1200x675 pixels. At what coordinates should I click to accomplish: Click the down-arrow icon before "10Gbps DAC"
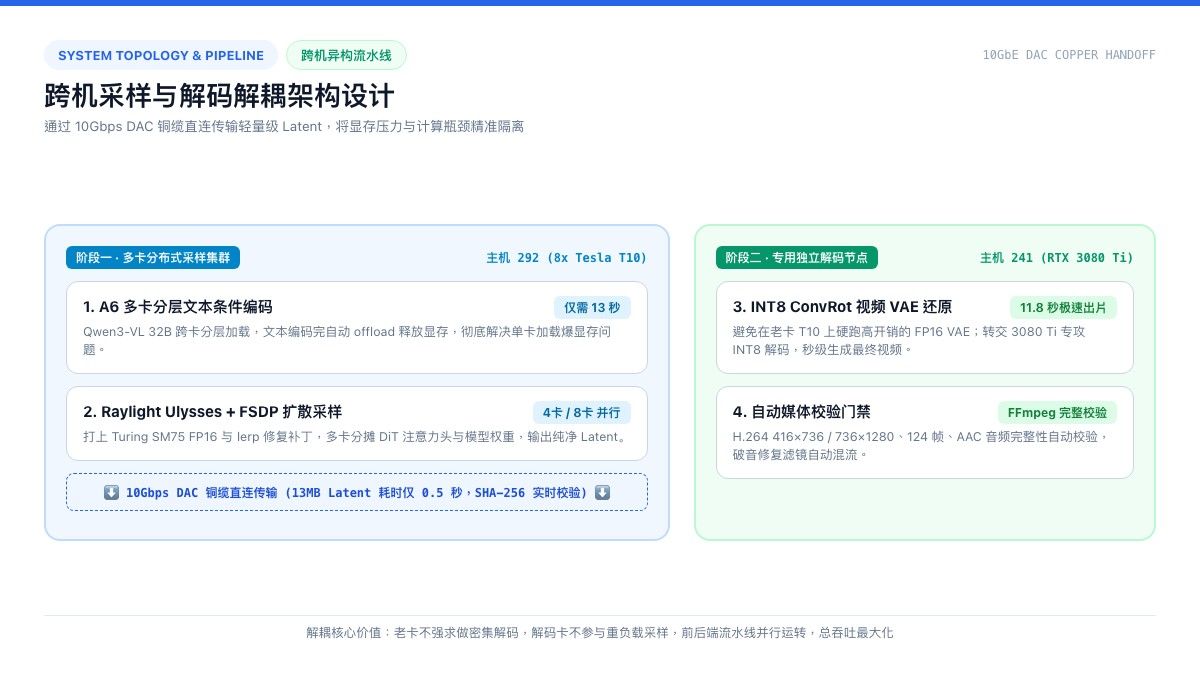click(111, 492)
